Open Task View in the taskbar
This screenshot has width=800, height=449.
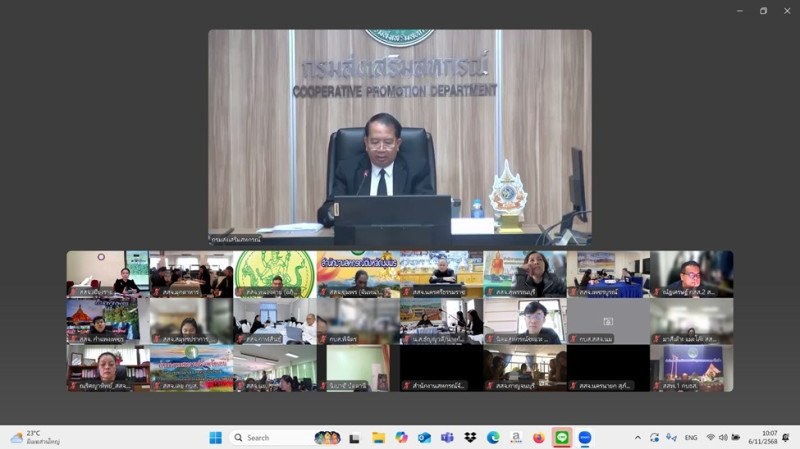pyautogui.click(x=354, y=438)
